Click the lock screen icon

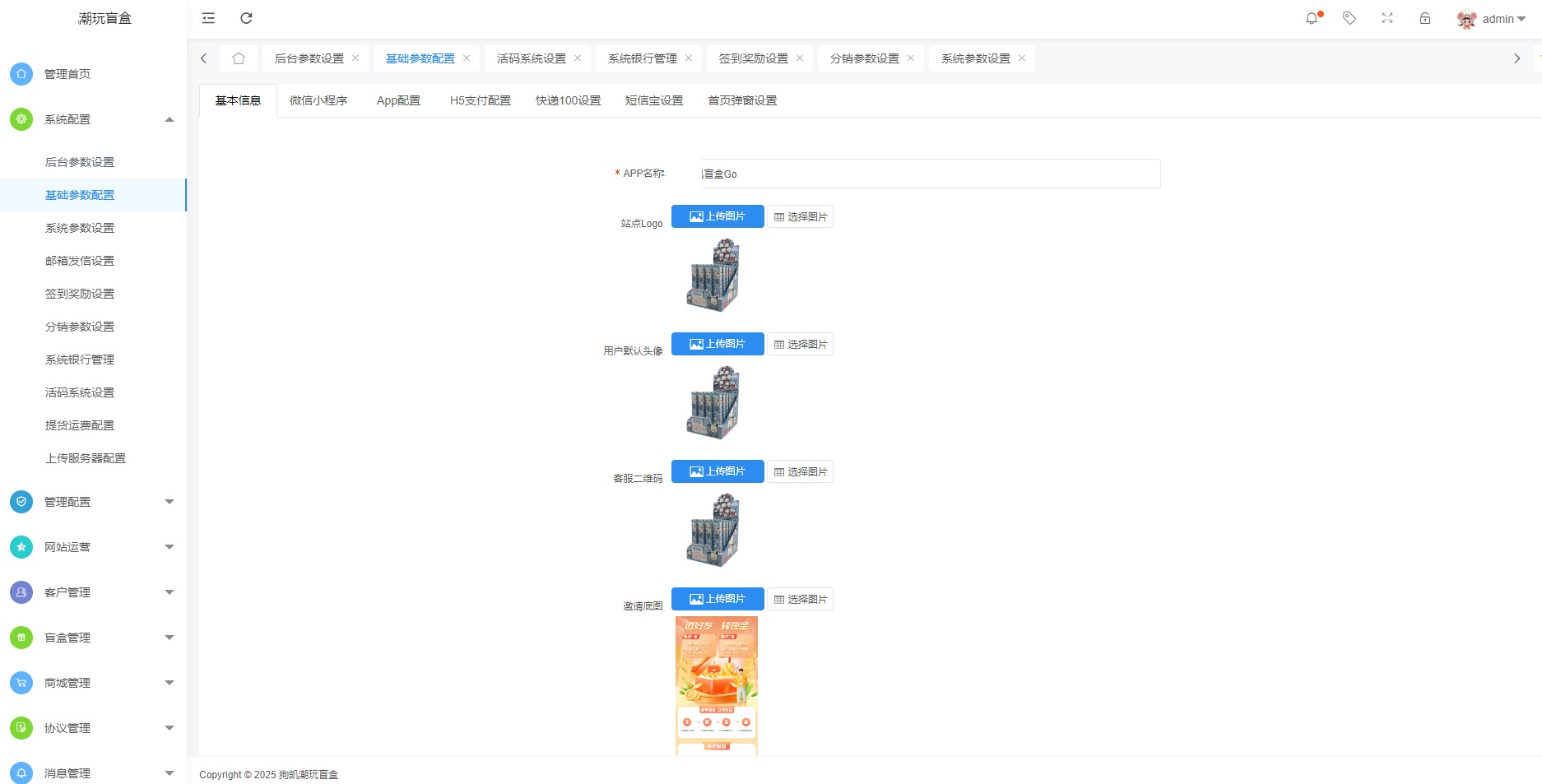(1425, 18)
